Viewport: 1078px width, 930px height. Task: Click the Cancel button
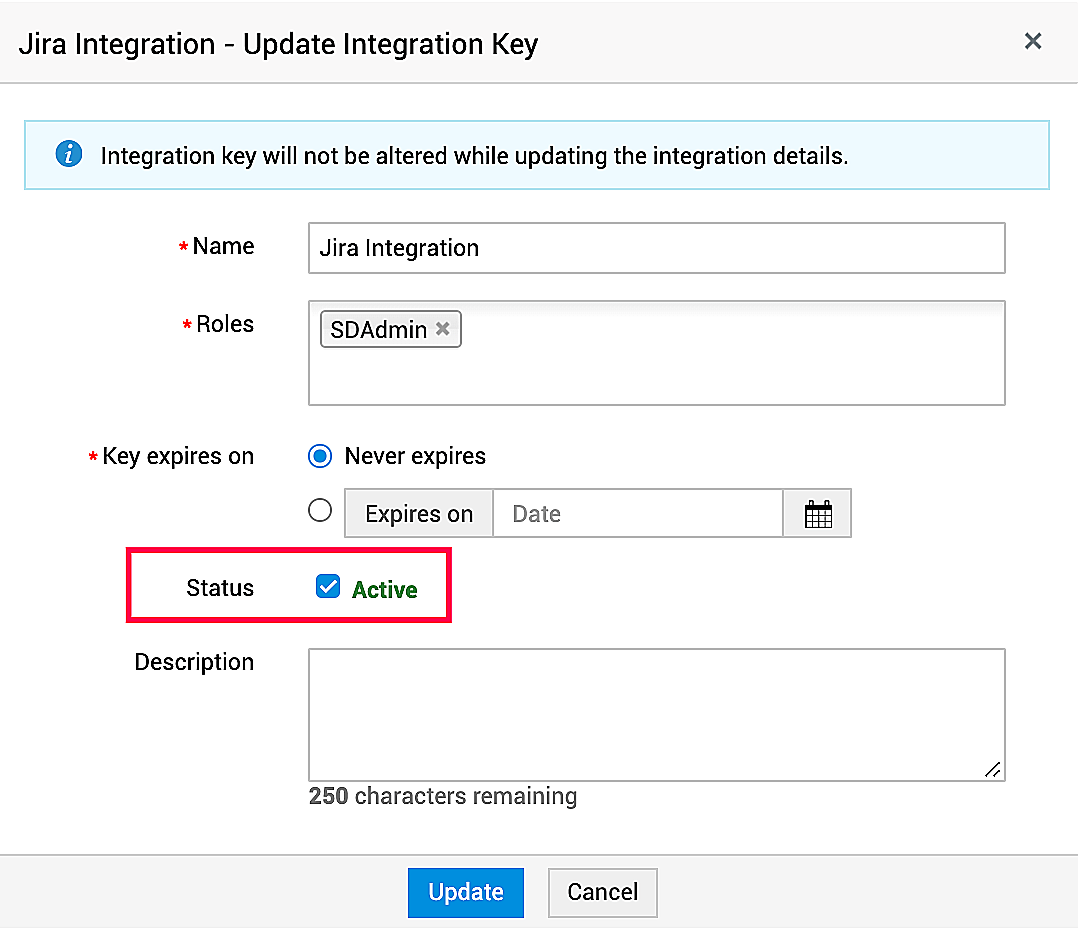[602, 892]
